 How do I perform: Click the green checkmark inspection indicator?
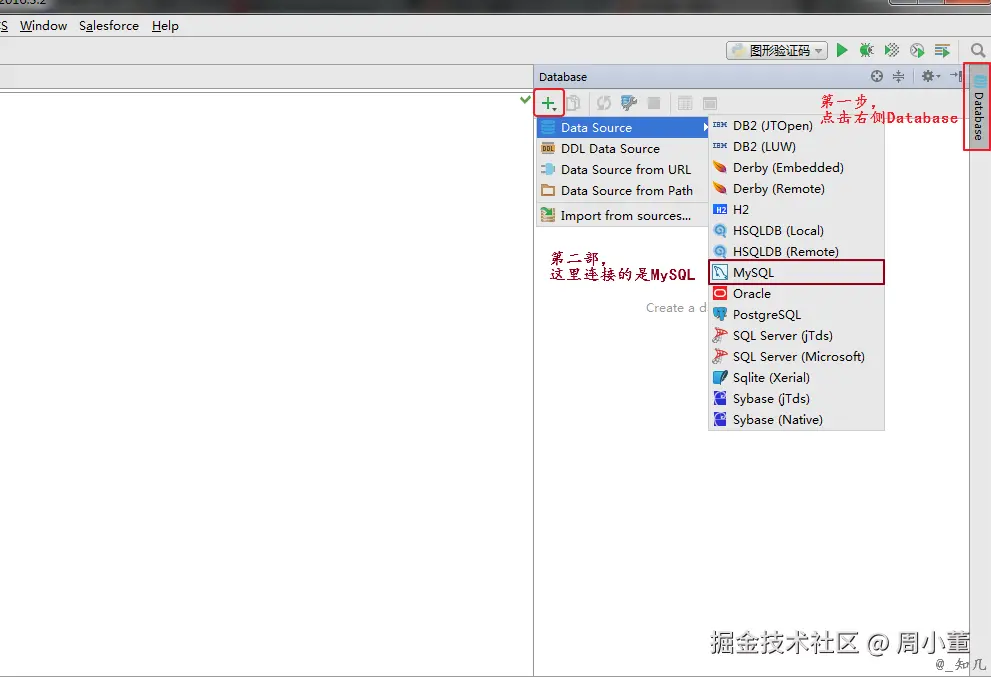point(525,100)
